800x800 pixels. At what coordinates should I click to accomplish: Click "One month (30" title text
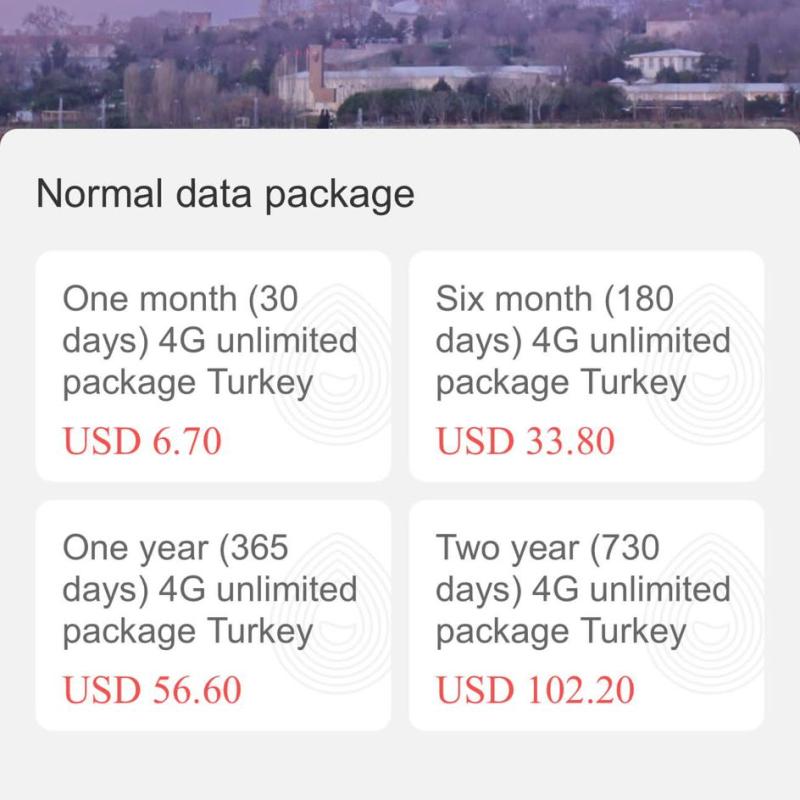181,297
